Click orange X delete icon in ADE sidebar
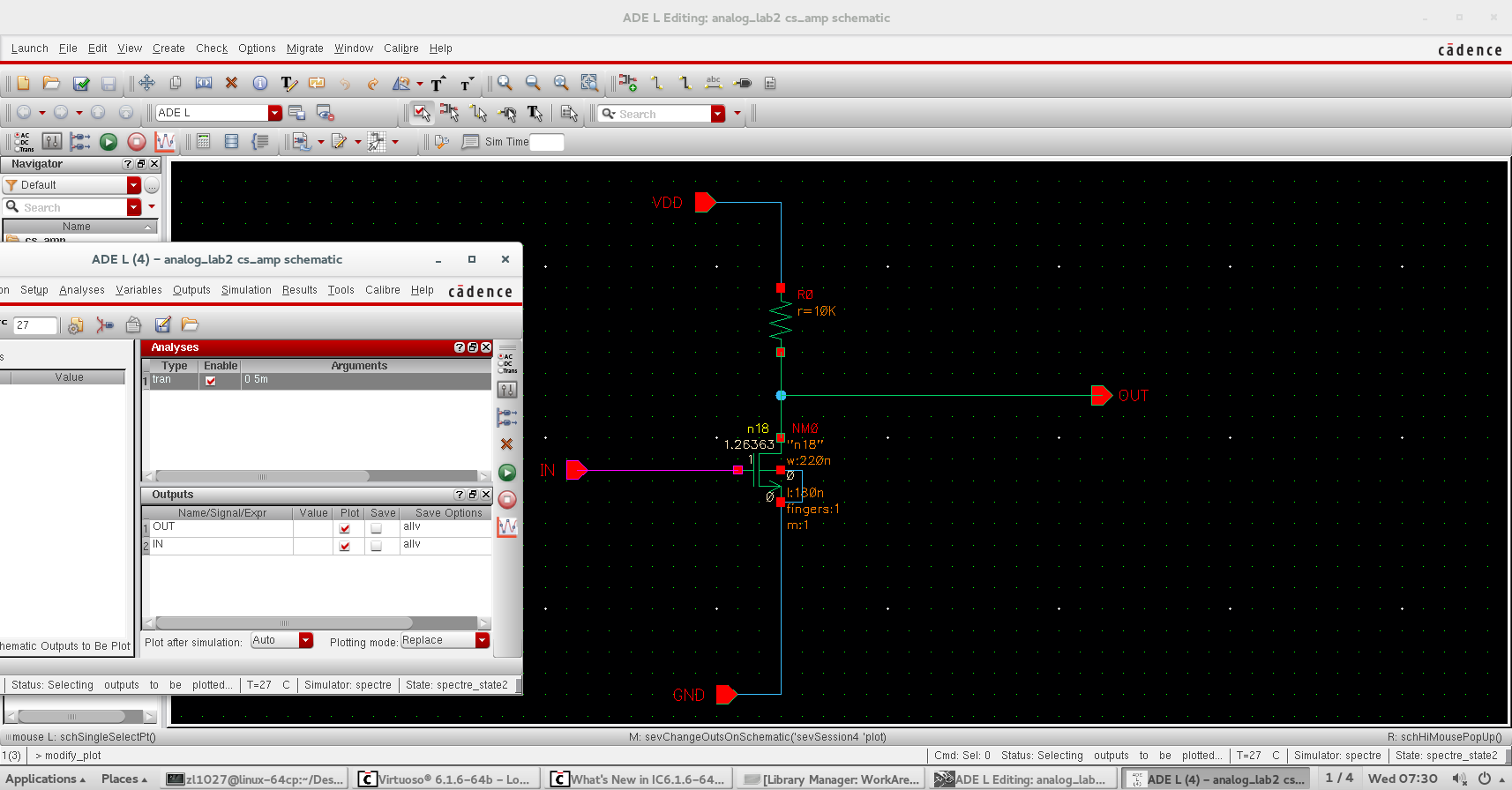Image resolution: width=1512 pixels, height=790 pixels. [x=506, y=444]
